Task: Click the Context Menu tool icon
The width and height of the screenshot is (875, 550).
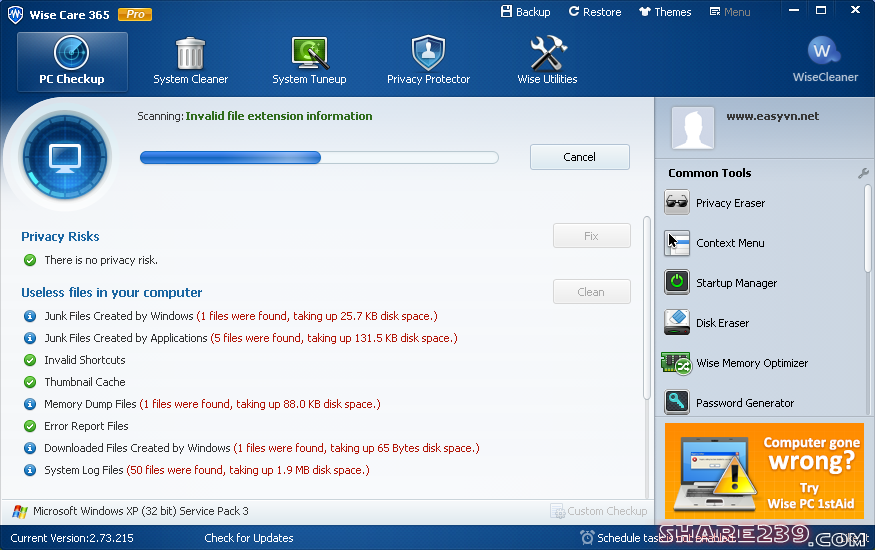Action: coord(677,243)
